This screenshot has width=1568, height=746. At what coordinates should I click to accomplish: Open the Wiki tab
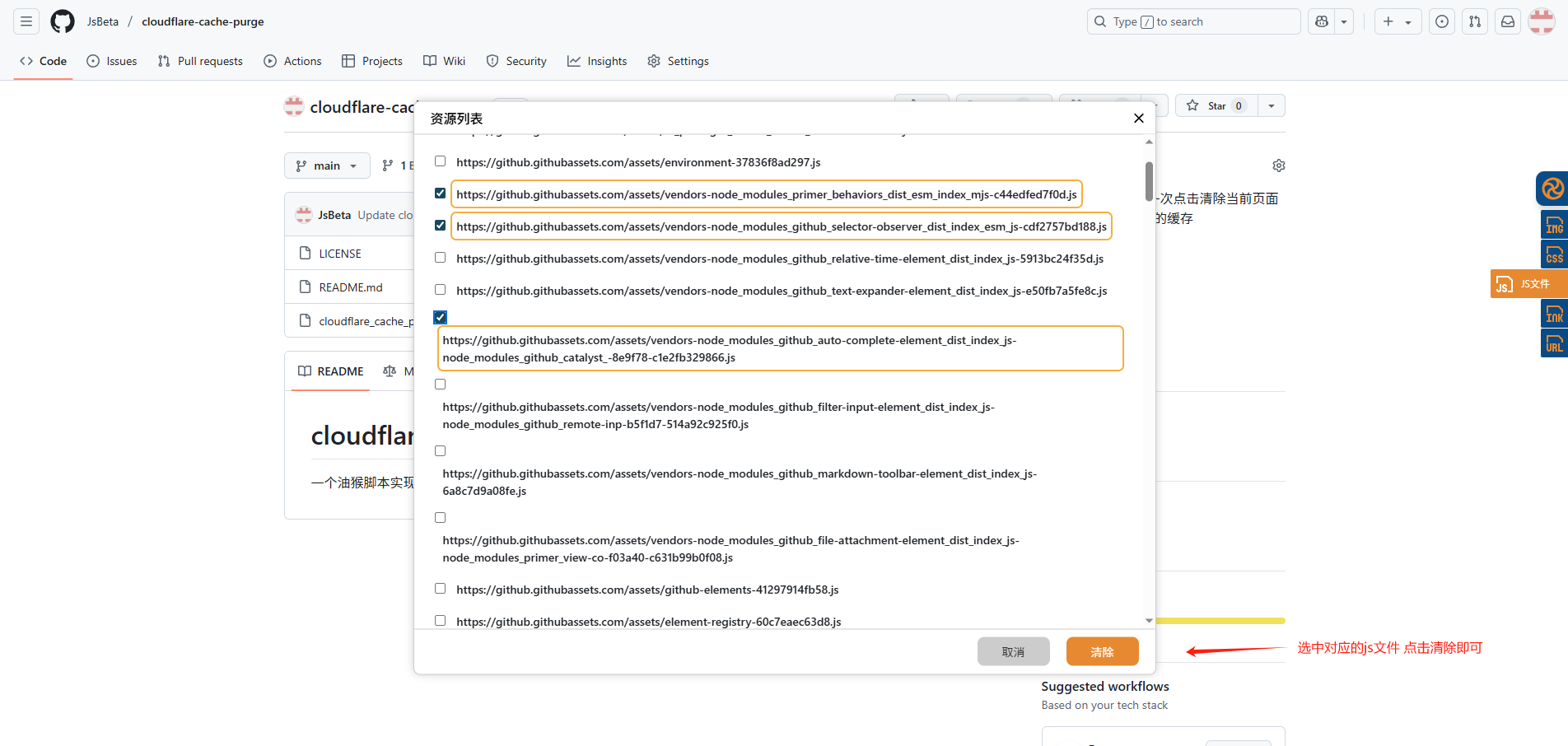coord(445,61)
